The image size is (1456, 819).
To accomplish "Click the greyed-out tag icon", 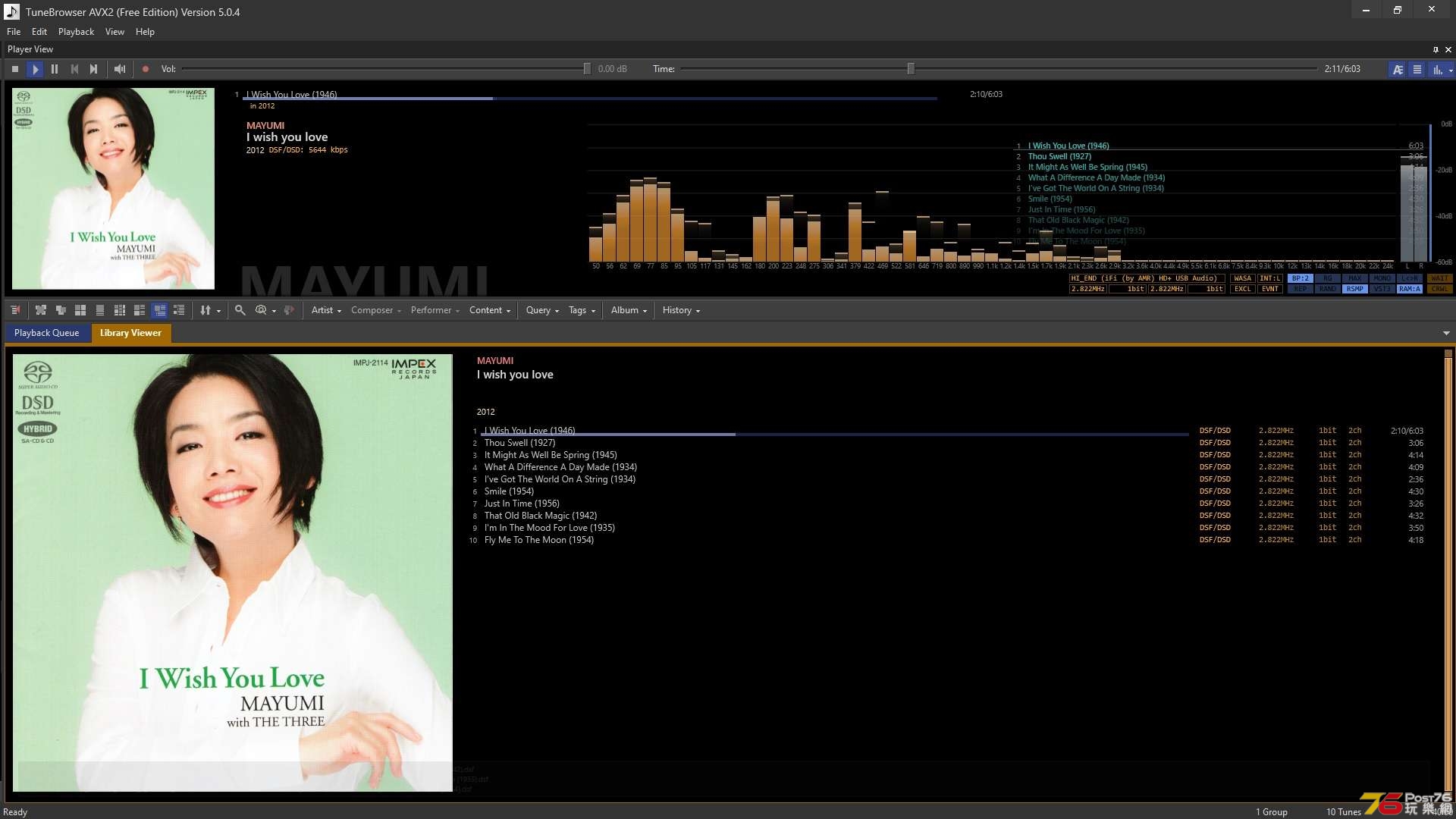I will 289,310.
